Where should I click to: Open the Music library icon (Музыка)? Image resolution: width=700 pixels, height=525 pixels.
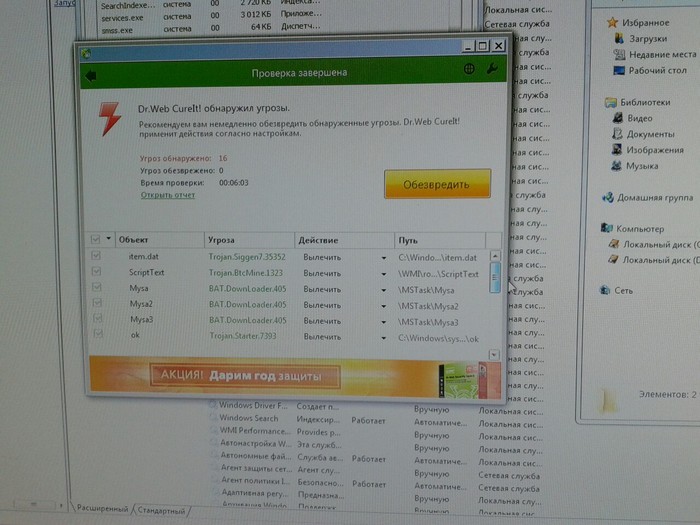(x=617, y=166)
